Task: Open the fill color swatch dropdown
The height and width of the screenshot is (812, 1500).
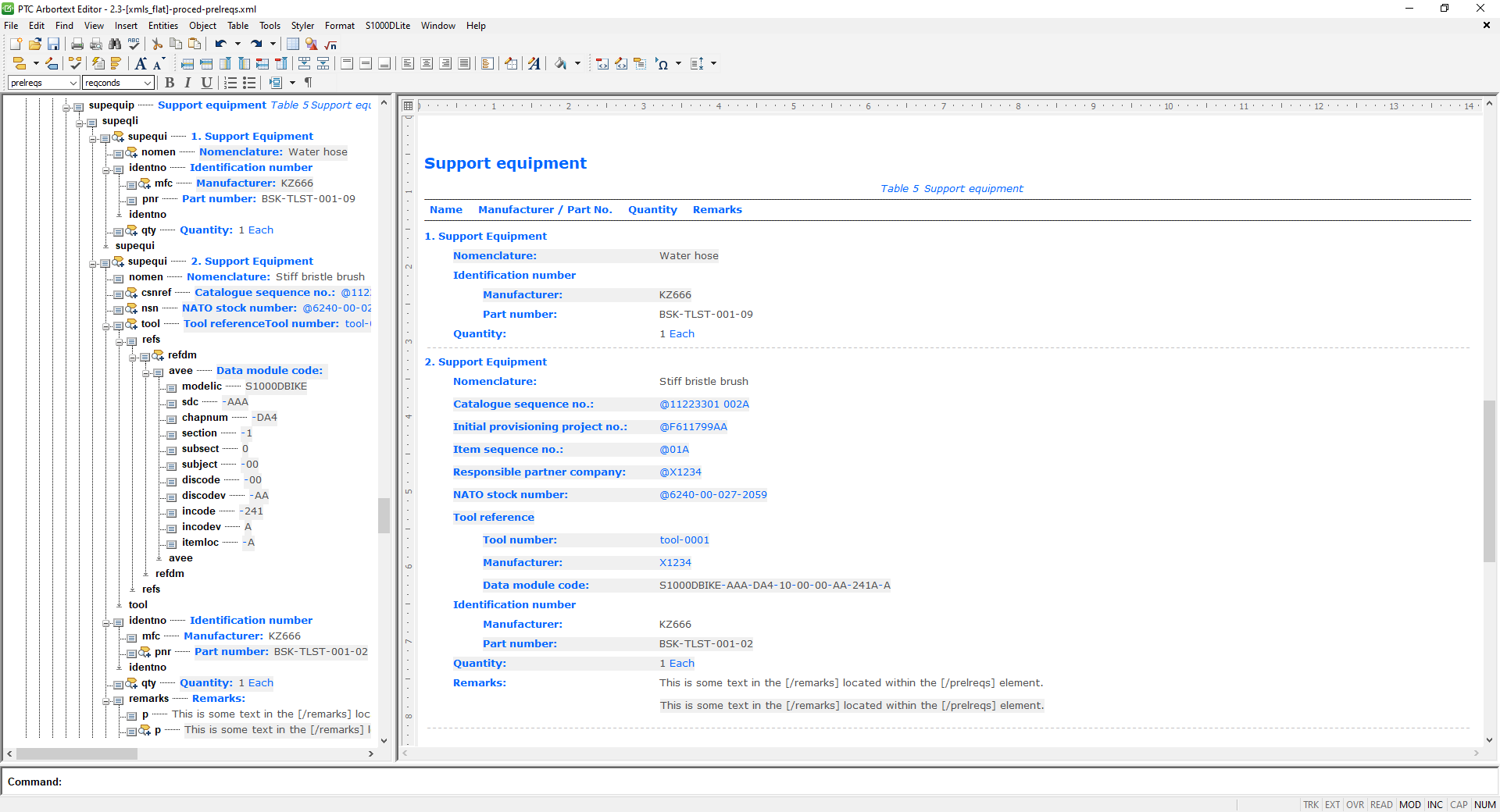Action: coord(577,64)
